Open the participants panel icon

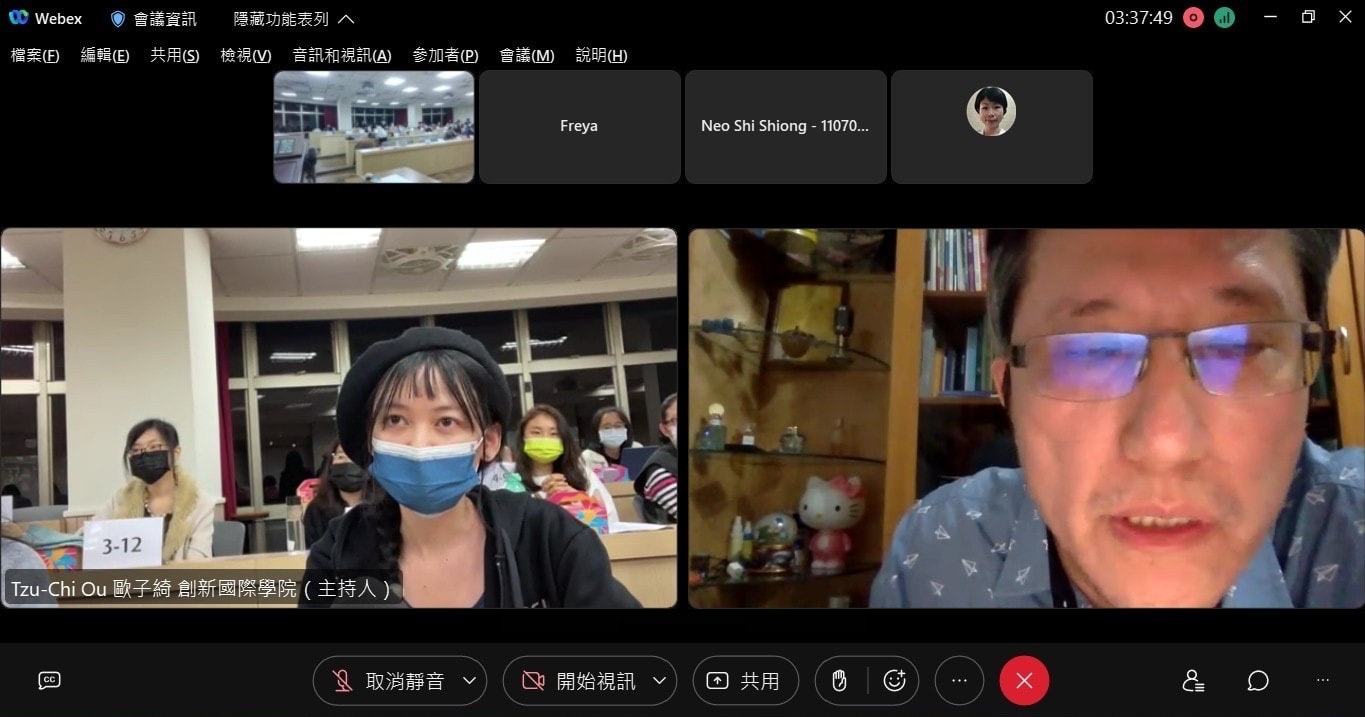coord(1193,681)
